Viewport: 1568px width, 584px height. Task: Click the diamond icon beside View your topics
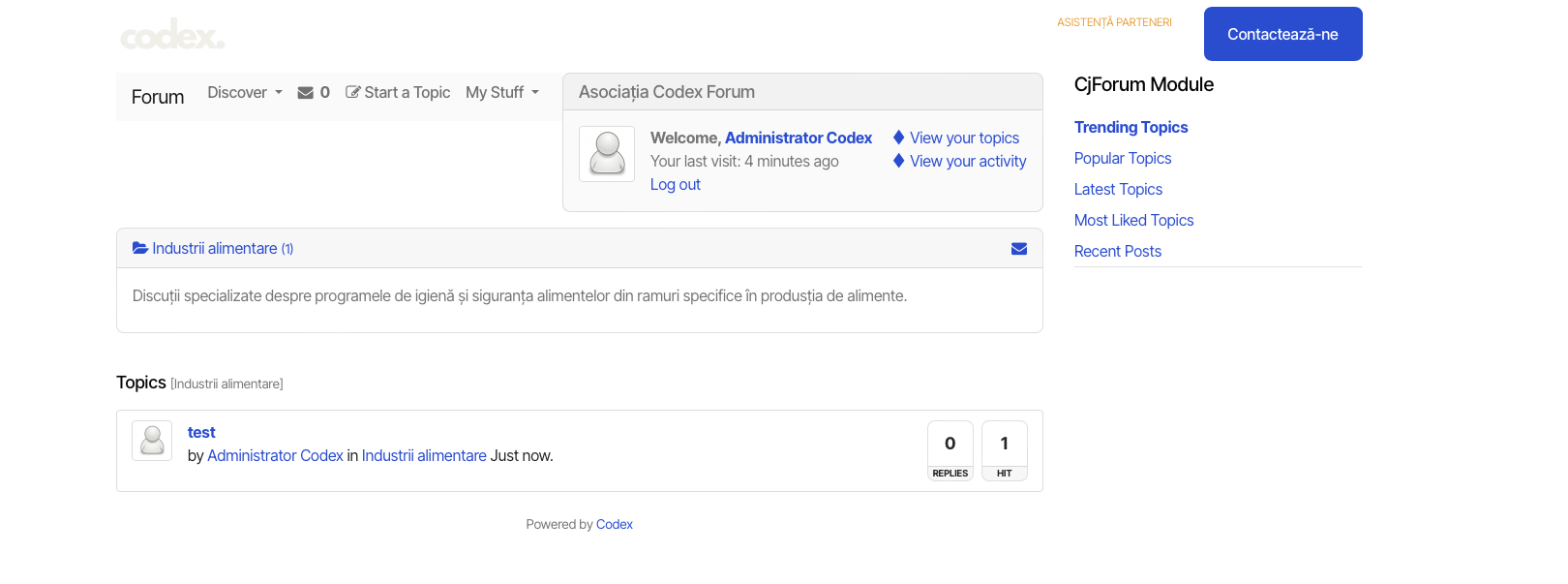(899, 138)
